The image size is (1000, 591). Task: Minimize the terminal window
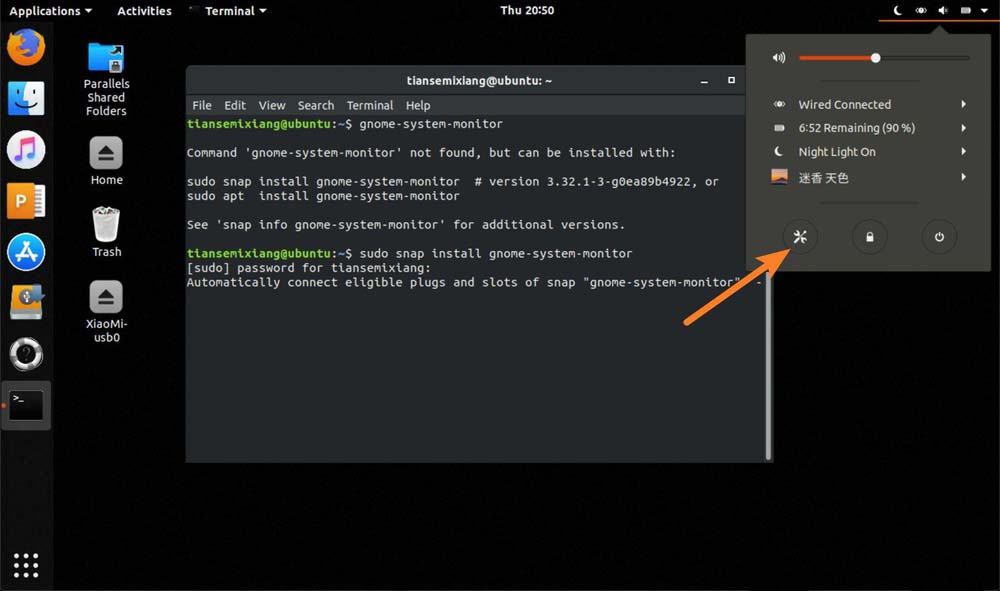coord(704,81)
